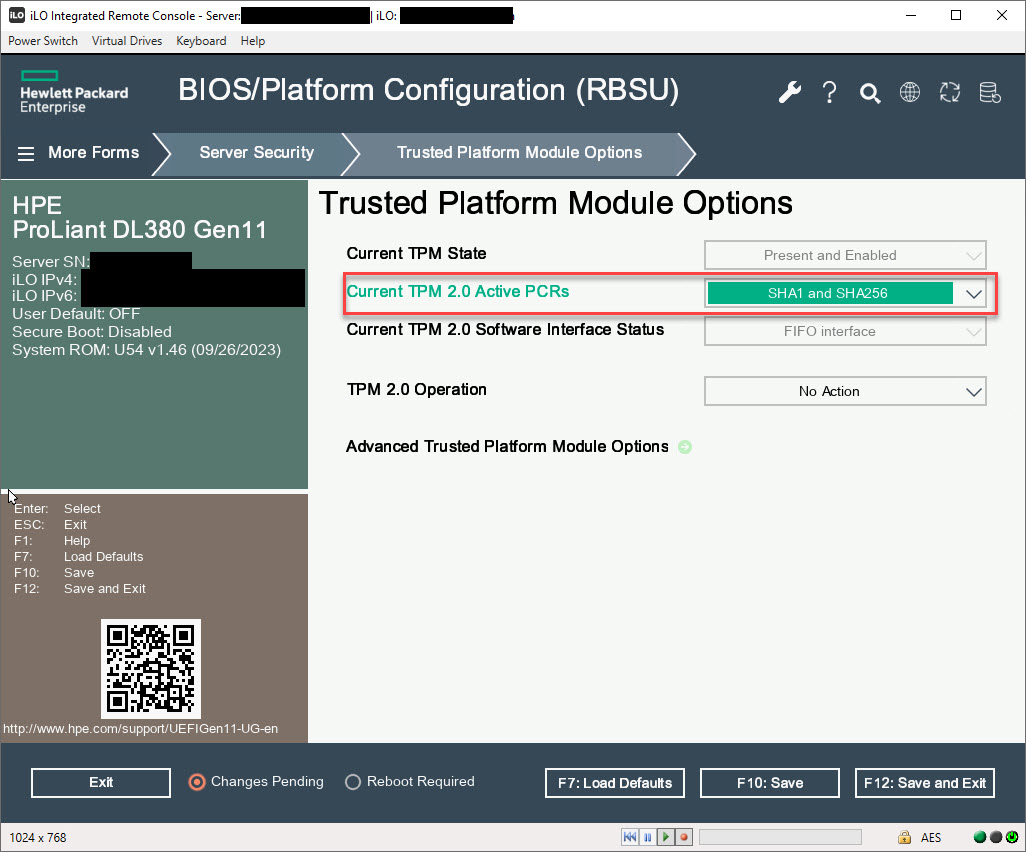The height and width of the screenshot is (852, 1026).
Task: Click the database restore icon
Action: tap(990, 93)
